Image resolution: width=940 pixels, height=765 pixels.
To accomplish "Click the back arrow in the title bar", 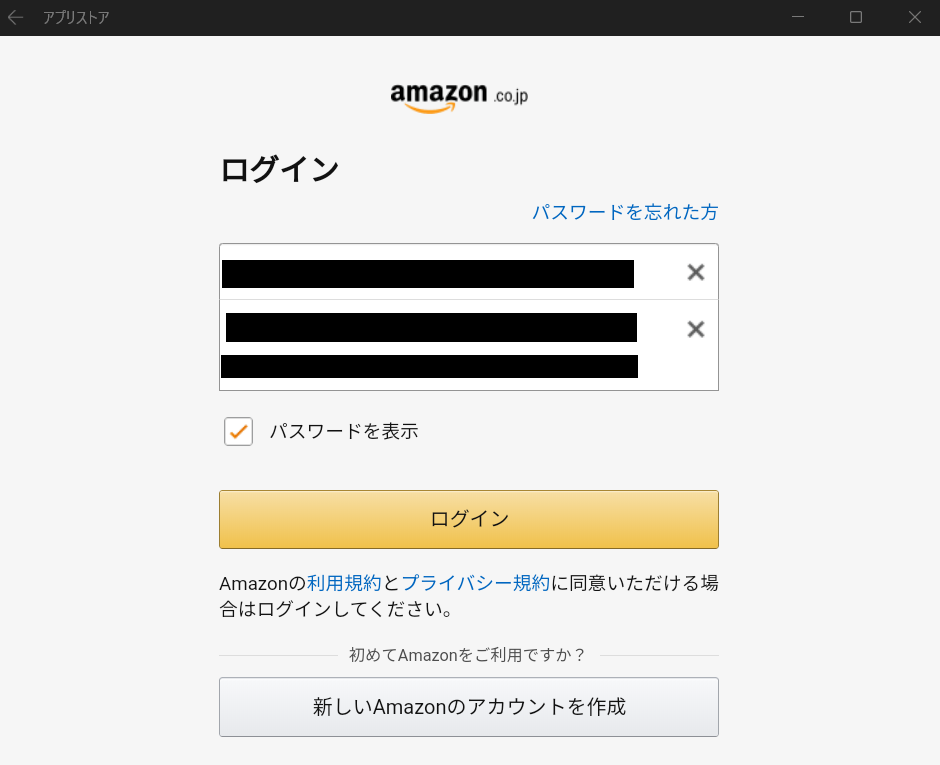I will point(15,17).
